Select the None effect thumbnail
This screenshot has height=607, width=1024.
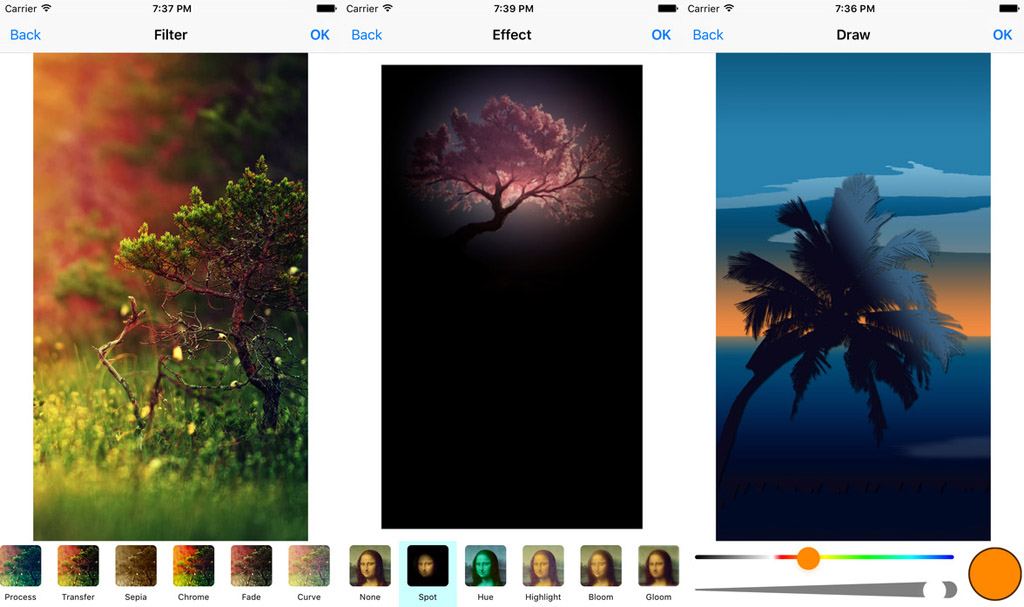370,566
